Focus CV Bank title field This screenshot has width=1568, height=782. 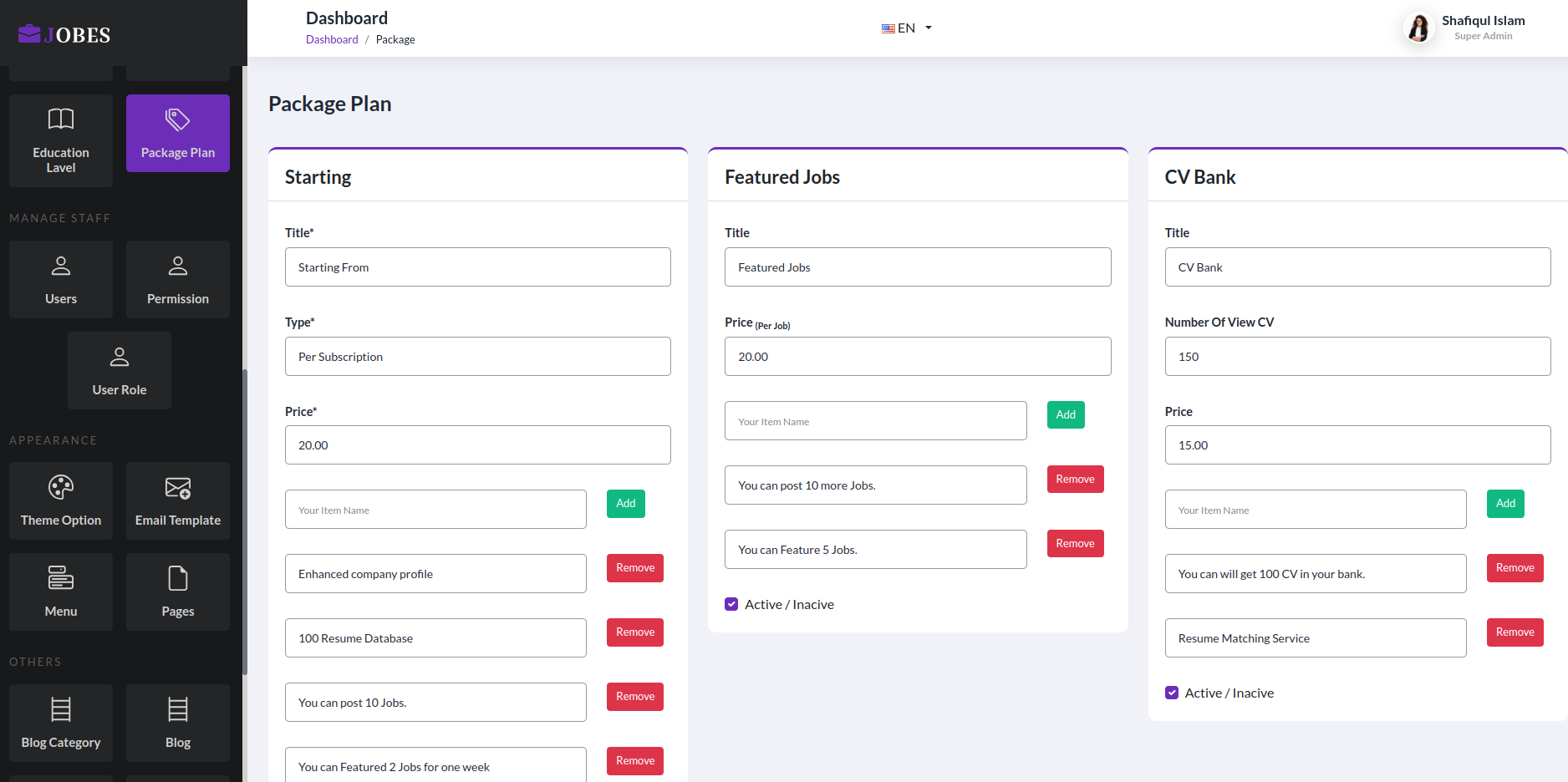(1357, 267)
